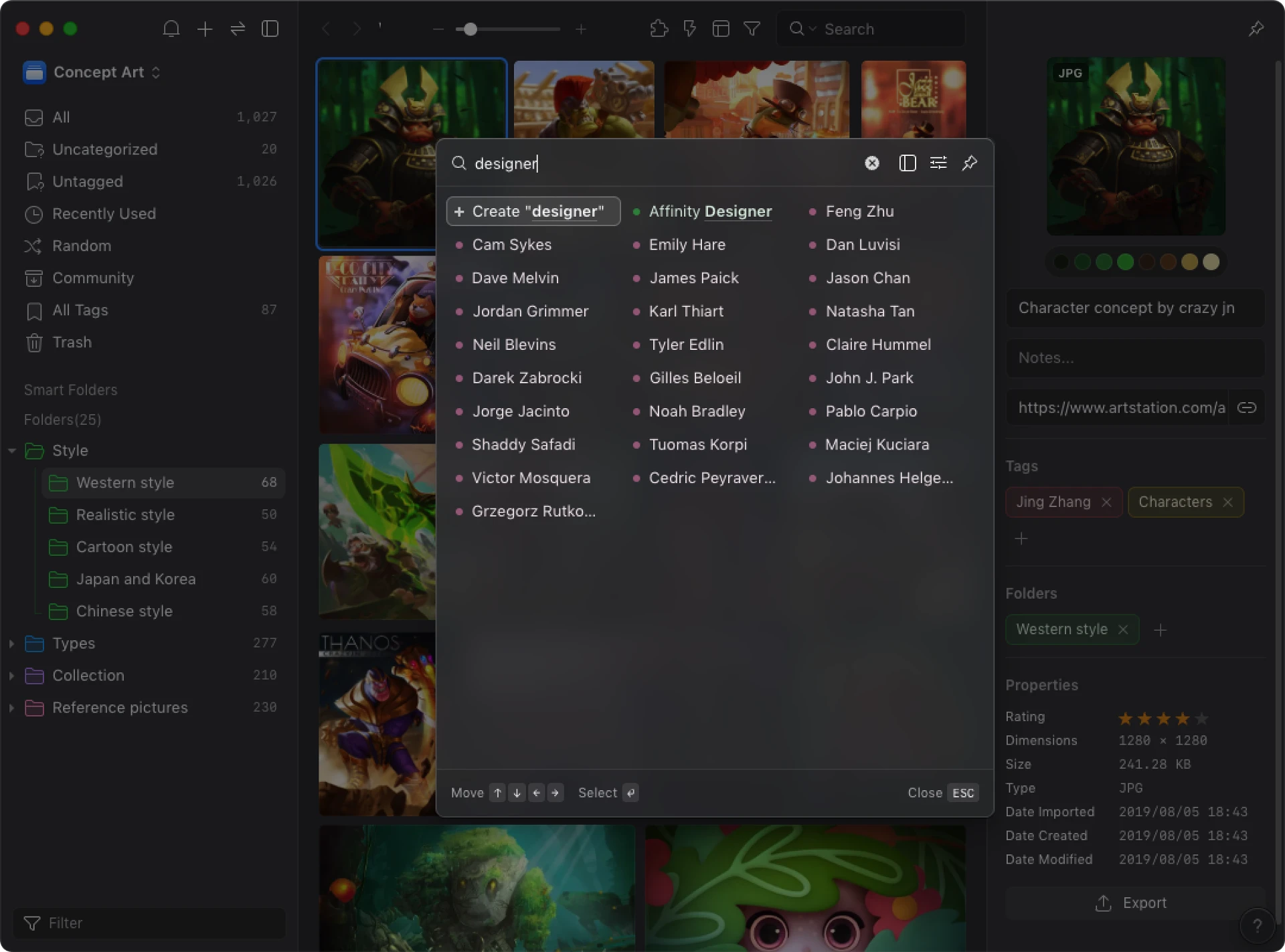The image size is (1285, 952).
Task: Toggle tag popup sidebar layout icon
Action: [x=907, y=163]
